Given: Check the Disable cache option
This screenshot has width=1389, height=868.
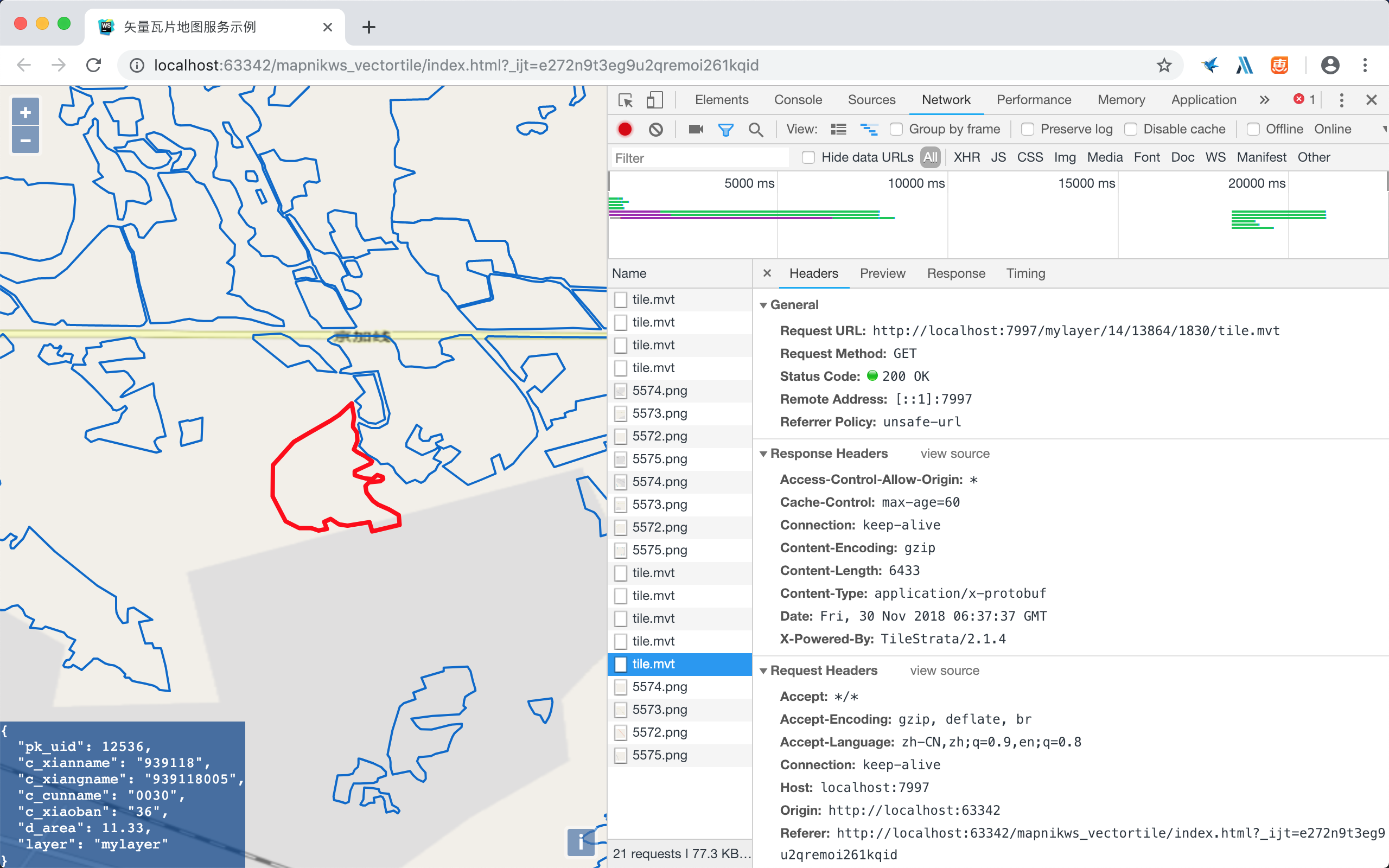Looking at the screenshot, I should point(1130,129).
